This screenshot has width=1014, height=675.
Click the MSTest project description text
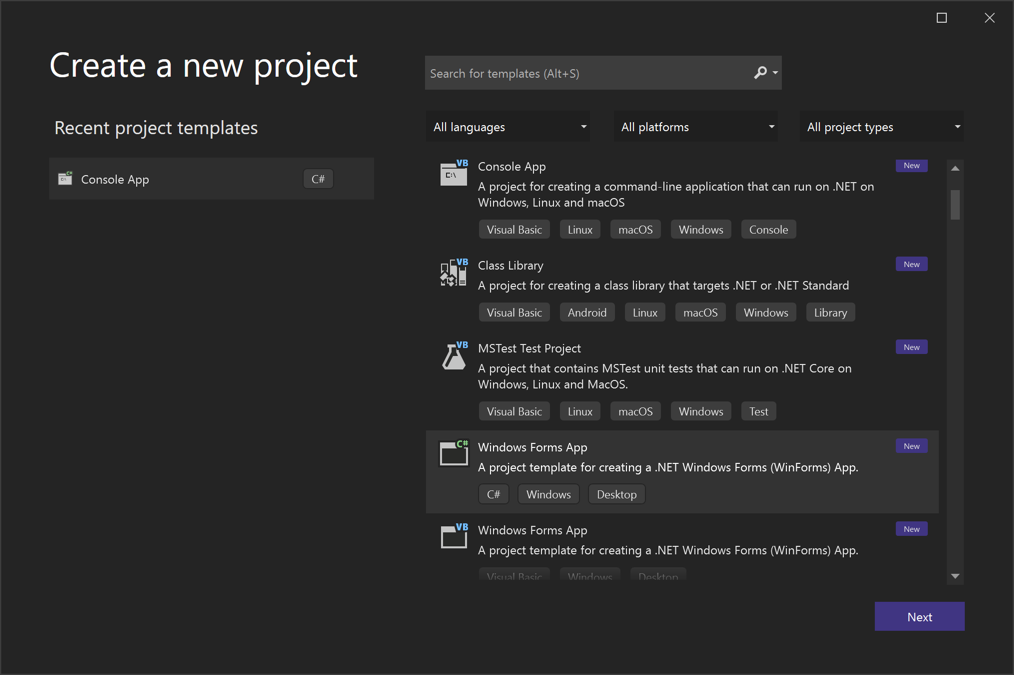pos(665,376)
